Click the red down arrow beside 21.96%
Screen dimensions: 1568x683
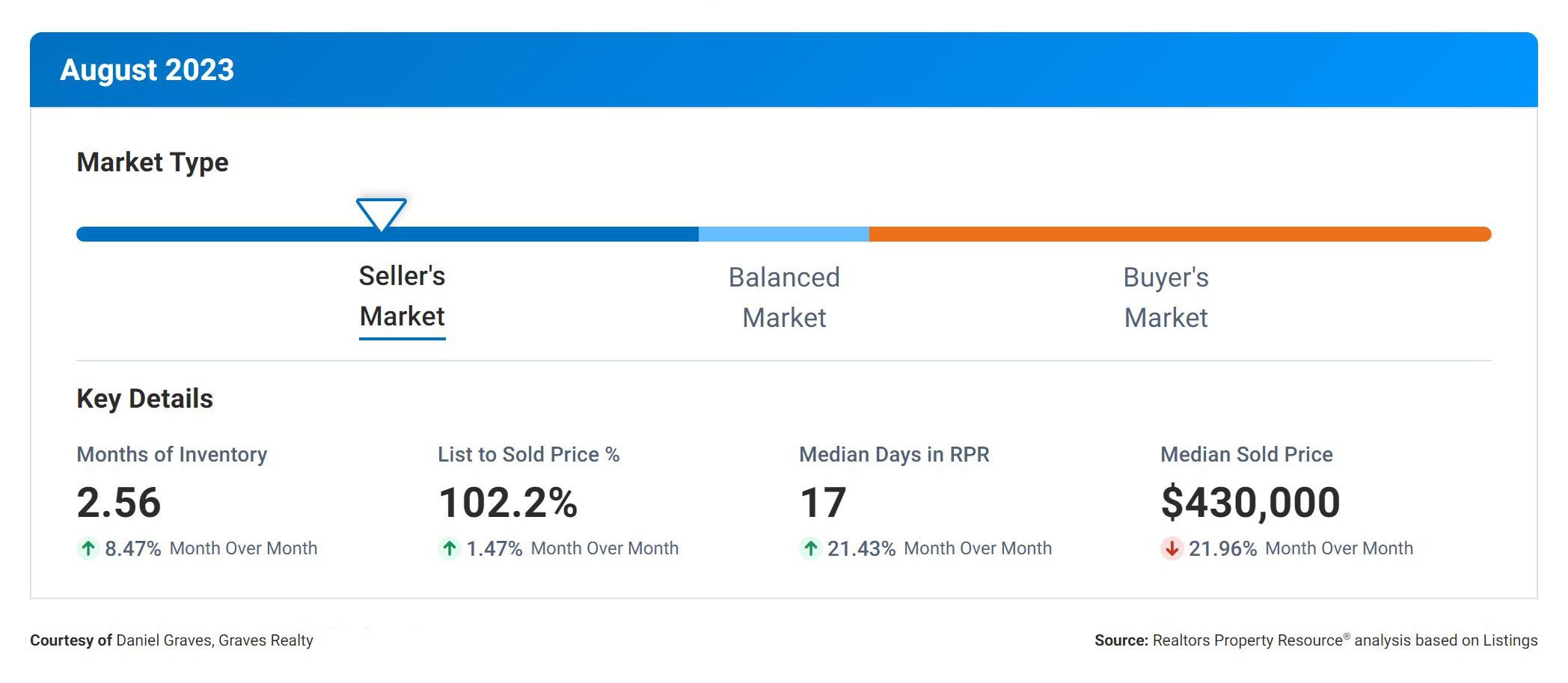tap(1172, 548)
